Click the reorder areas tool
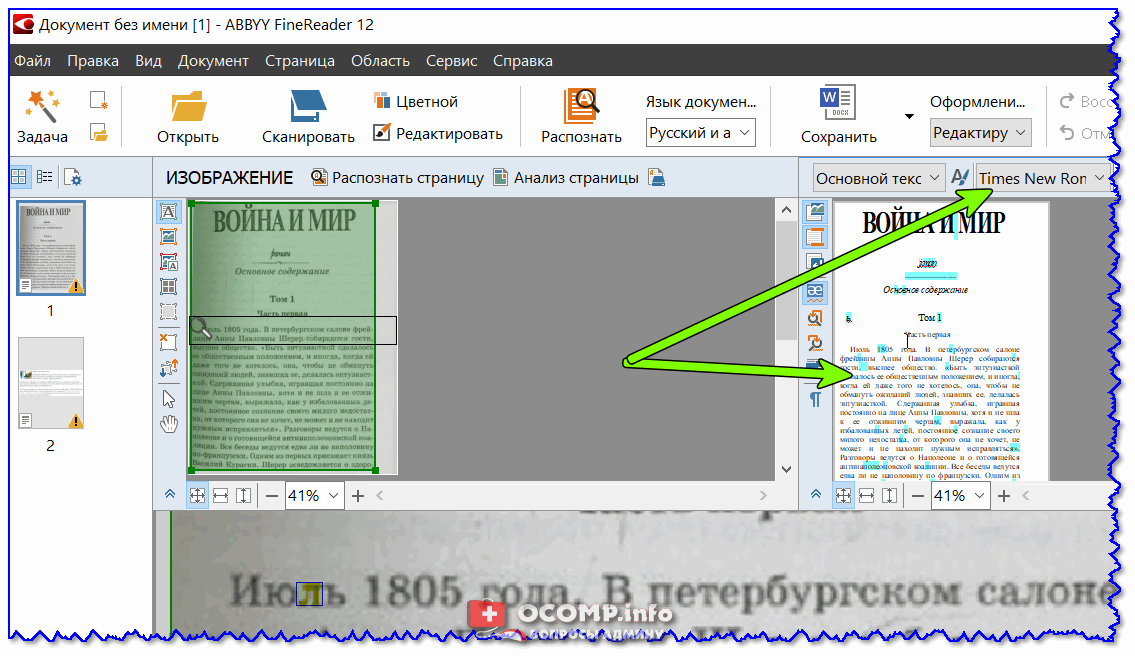Image resolution: width=1135 pixels, height=656 pixels. click(168, 368)
